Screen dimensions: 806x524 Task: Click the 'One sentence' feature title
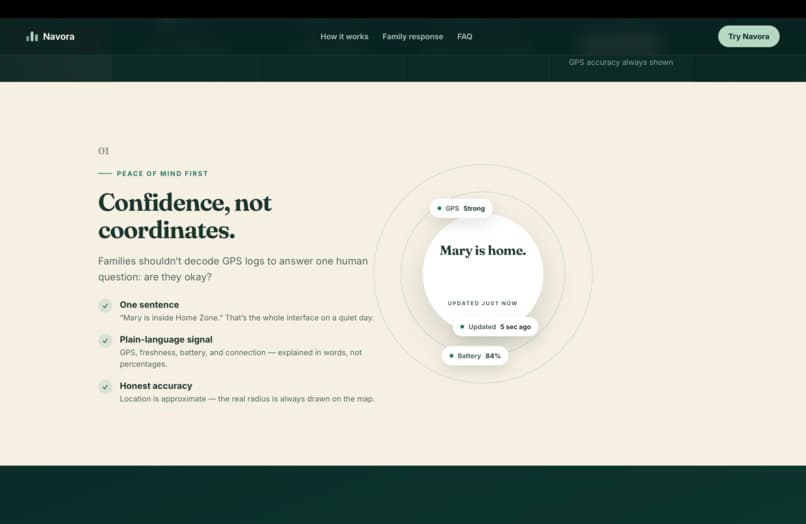(x=149, y=305)
